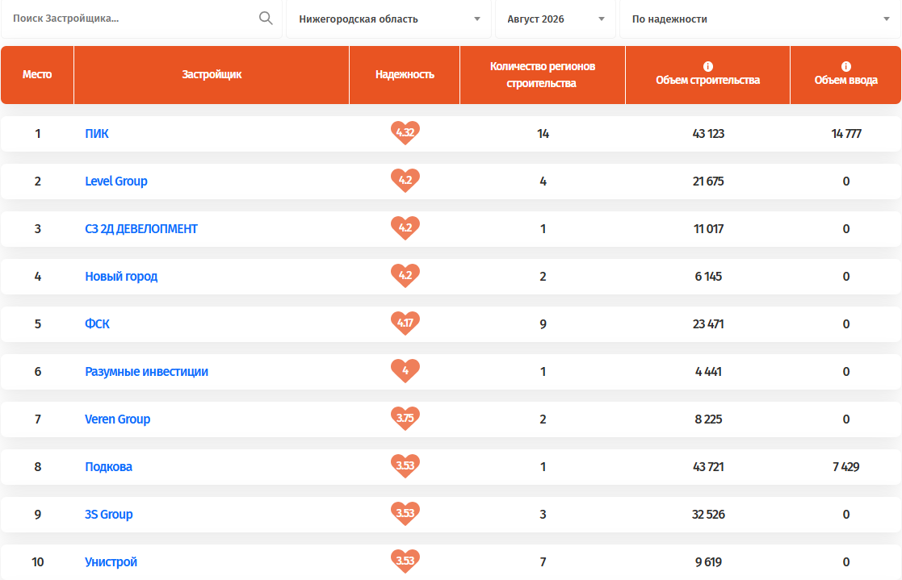Click the value 9 619 for Унистрой
This screenshot has height=580, width=902.
pyautogui.click(x=708, y=562)
